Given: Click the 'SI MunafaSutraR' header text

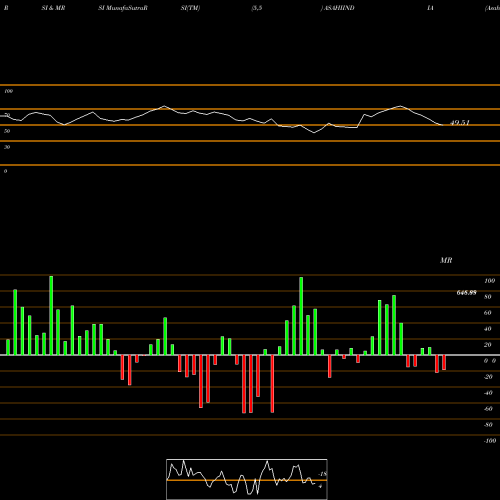Looking at the screenshot, I should [123, 8].
